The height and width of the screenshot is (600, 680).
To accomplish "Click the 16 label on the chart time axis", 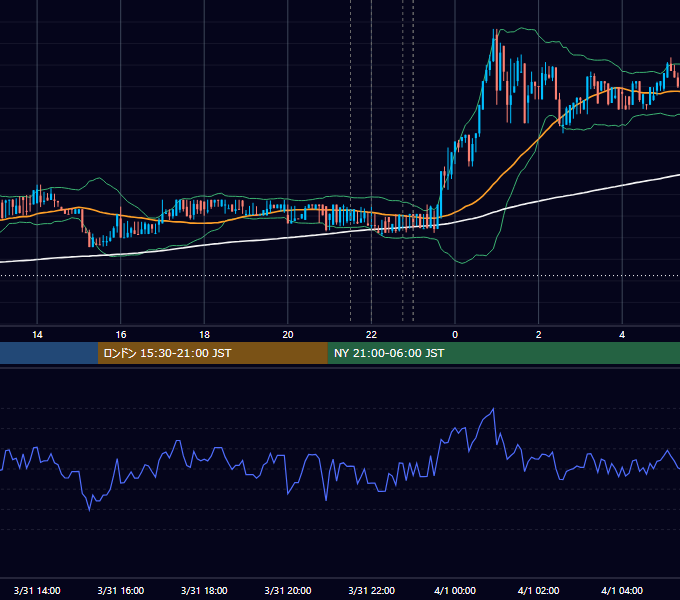I will click(121, 335).
